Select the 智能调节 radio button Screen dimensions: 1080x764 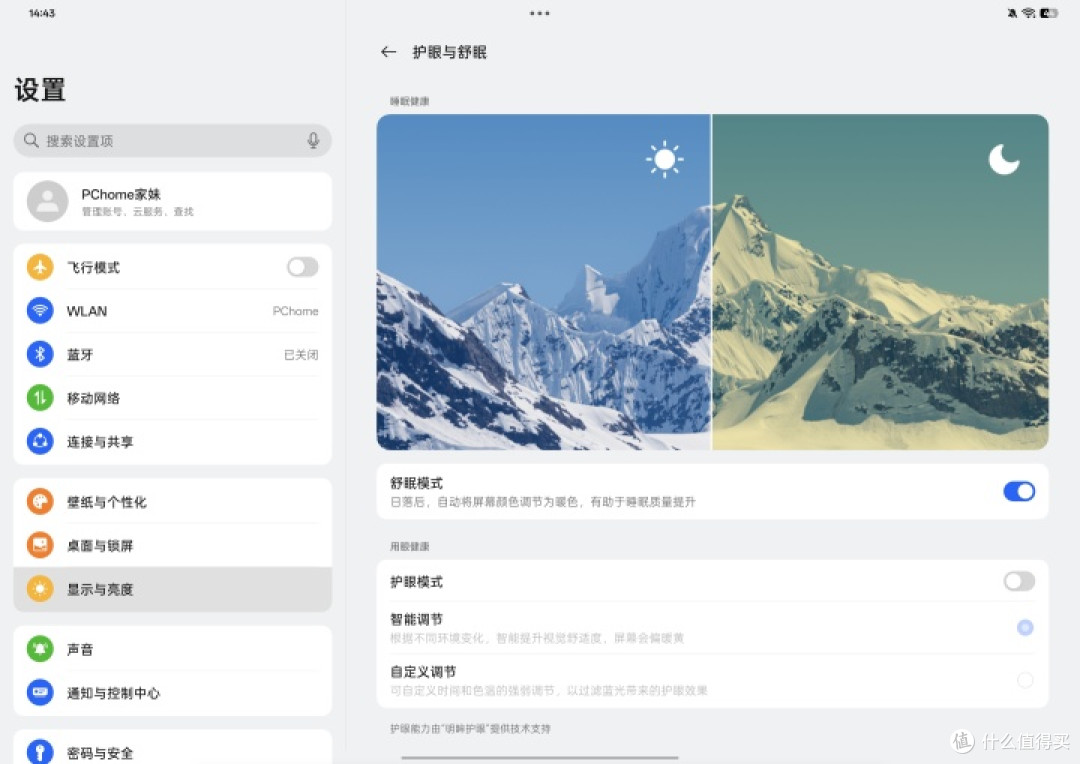pos(1025,628)
